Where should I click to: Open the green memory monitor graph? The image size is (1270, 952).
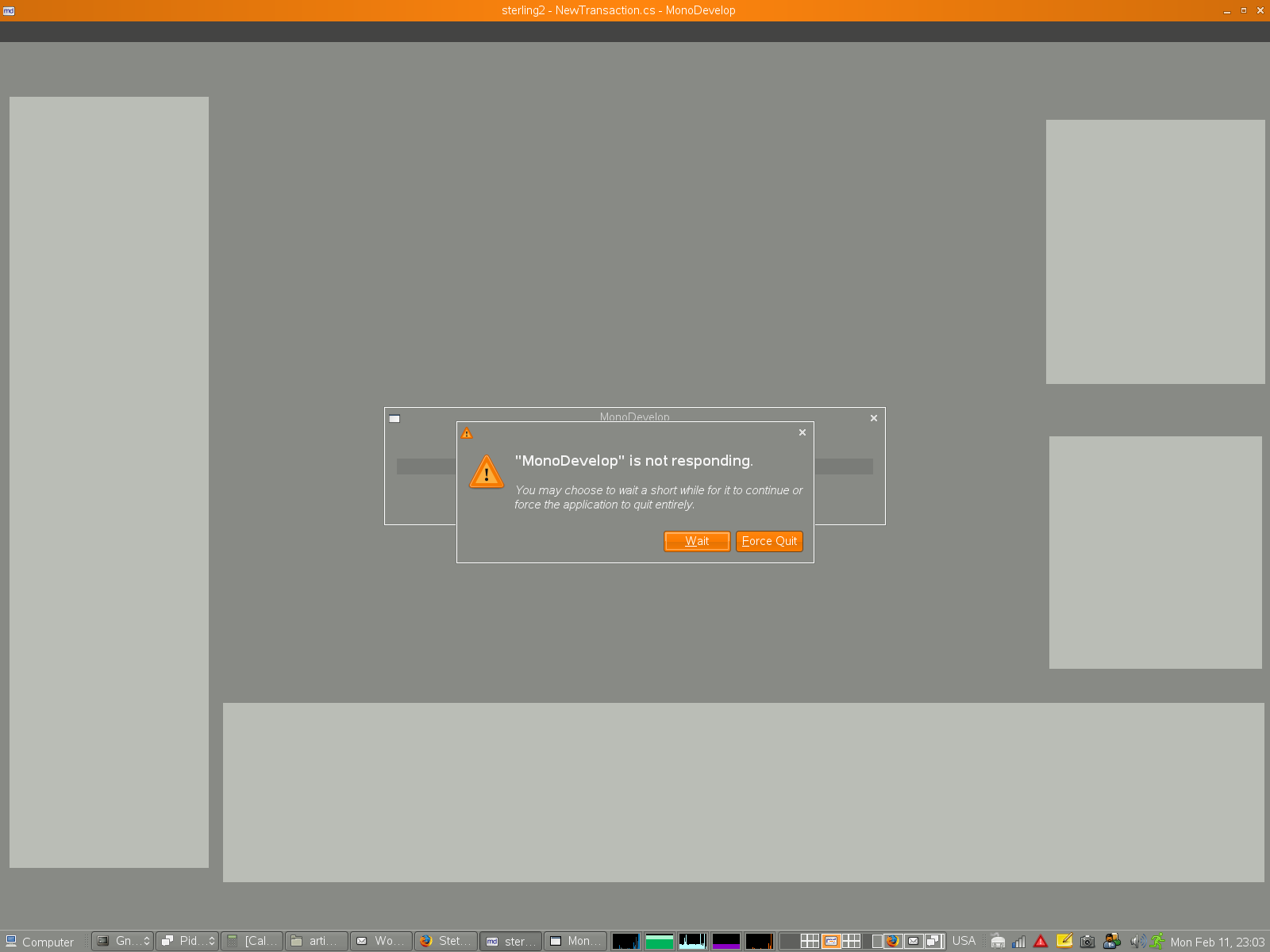(x=659, y=941)
